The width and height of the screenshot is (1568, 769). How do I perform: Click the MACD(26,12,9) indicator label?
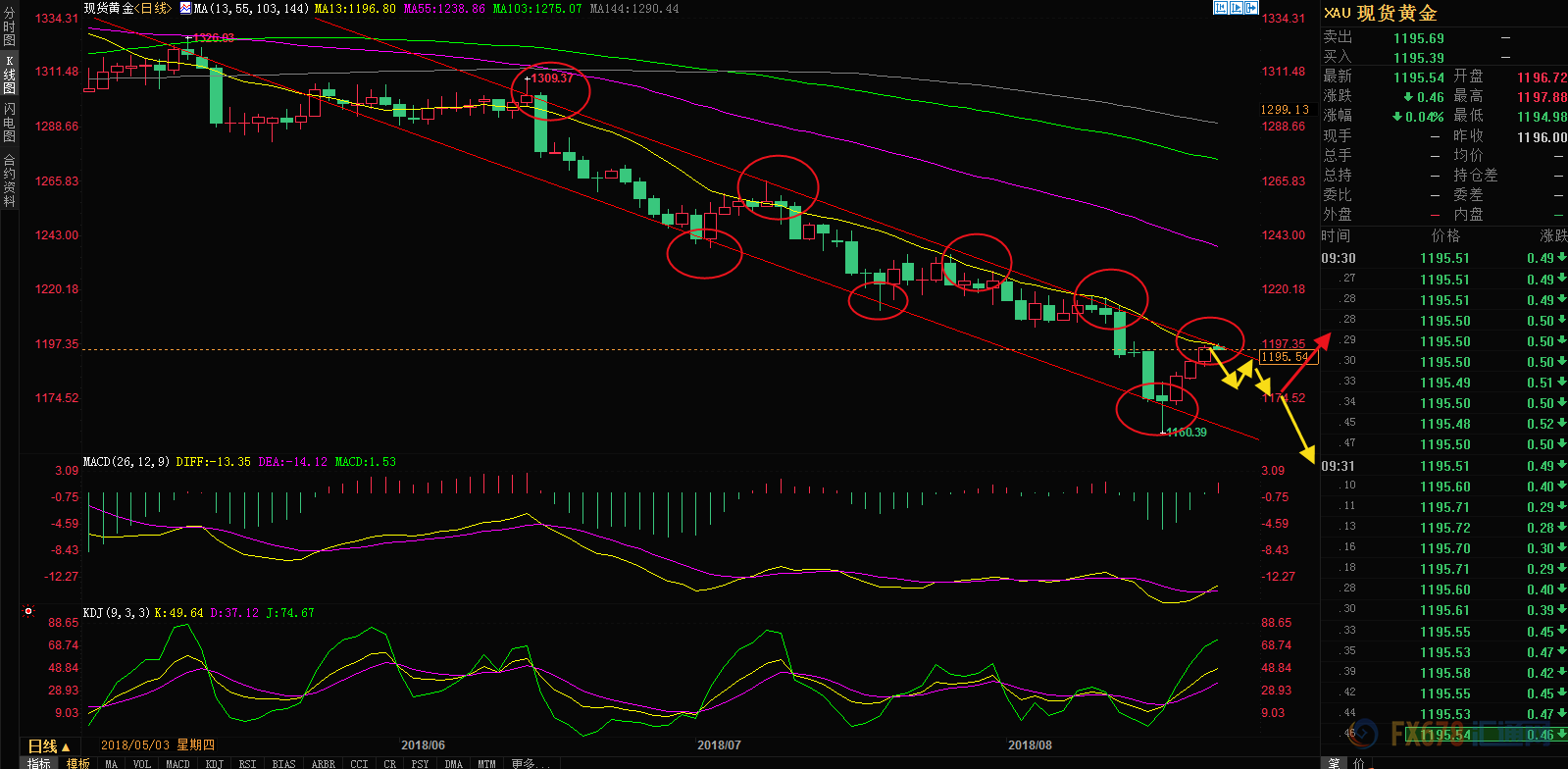point(126,461)
